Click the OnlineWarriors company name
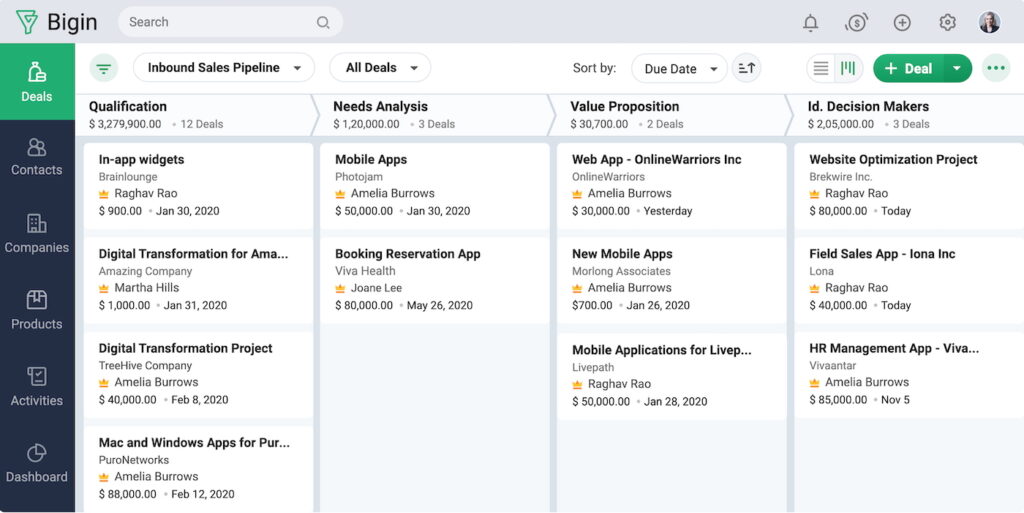Image resolution: width=1024 pixels, height=513 pixels. pos(608,177)
